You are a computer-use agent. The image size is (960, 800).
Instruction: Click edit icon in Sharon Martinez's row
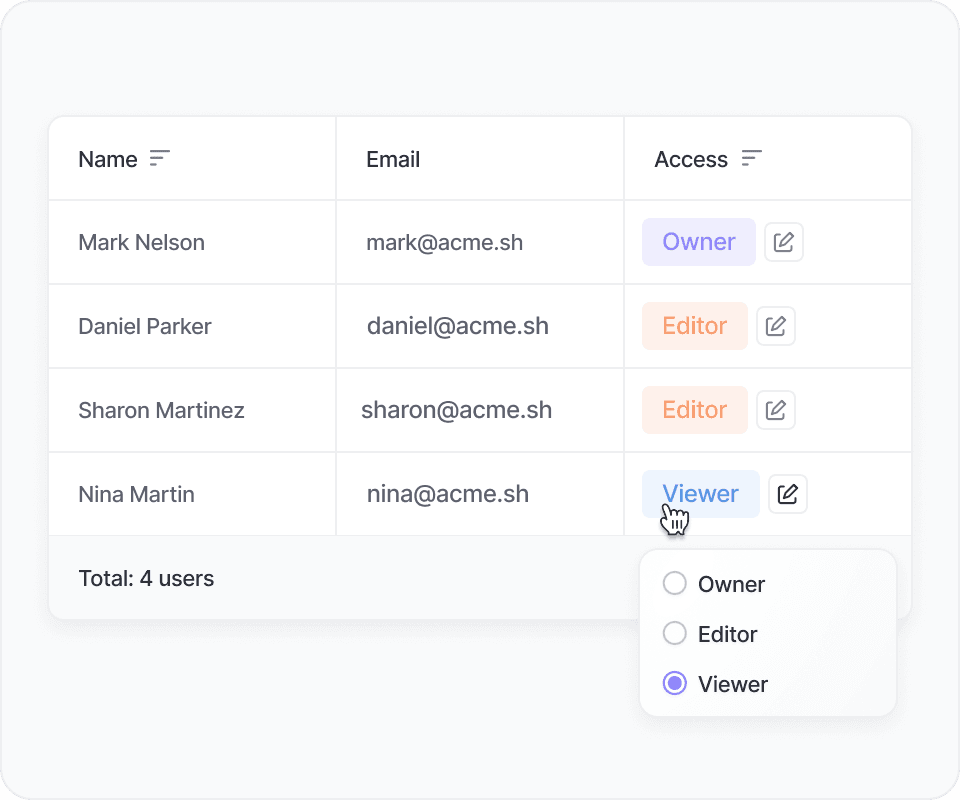pos(776,410)
